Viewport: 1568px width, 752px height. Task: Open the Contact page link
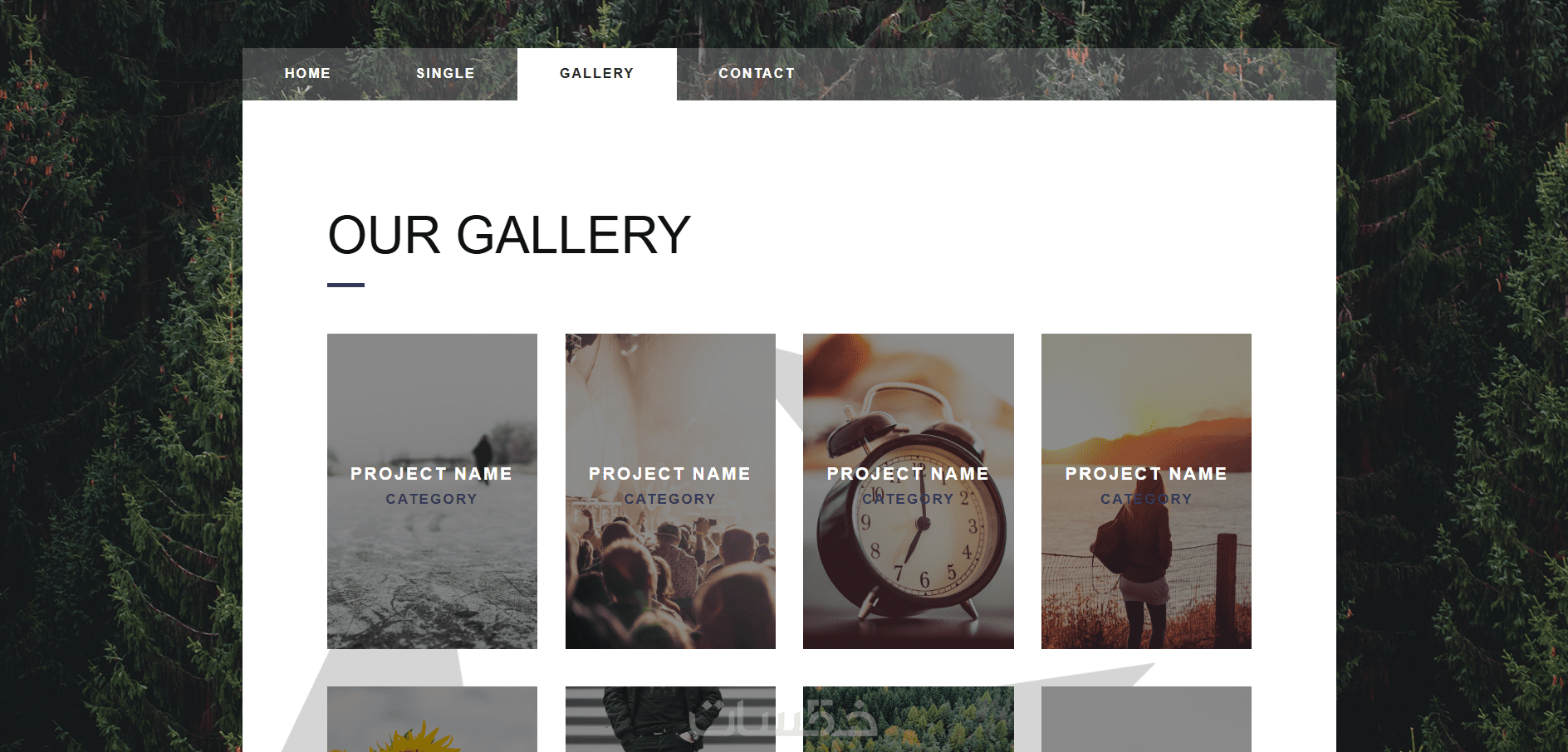757,74
